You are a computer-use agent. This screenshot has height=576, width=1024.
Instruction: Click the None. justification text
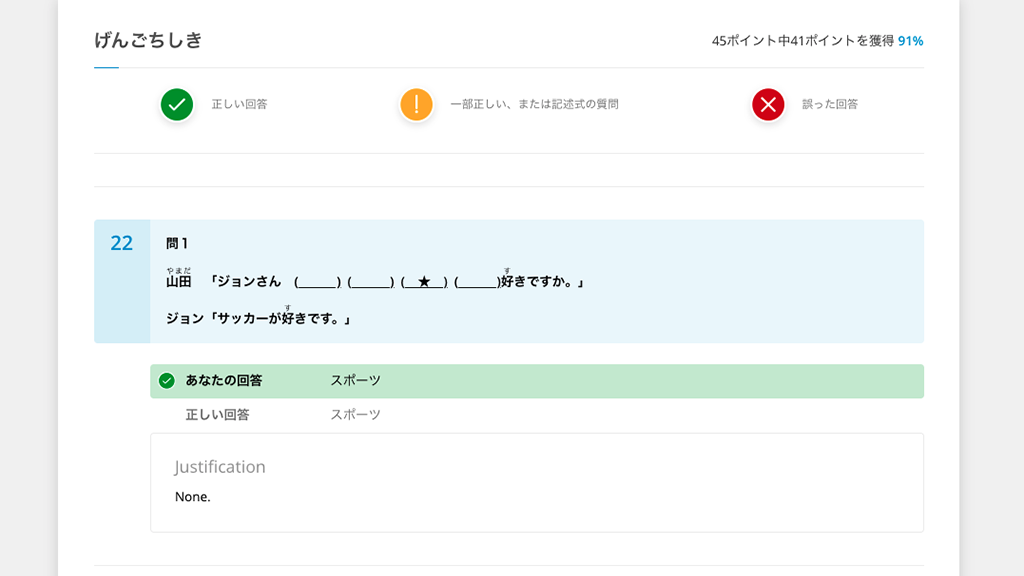click(x=192, y=497)
